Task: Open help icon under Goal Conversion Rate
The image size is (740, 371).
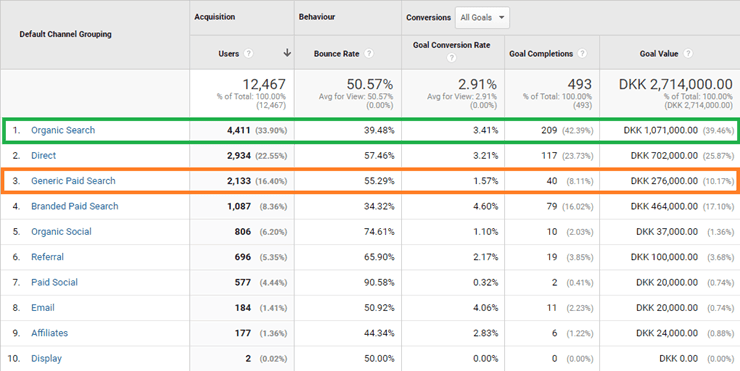Action: (452, 59)
